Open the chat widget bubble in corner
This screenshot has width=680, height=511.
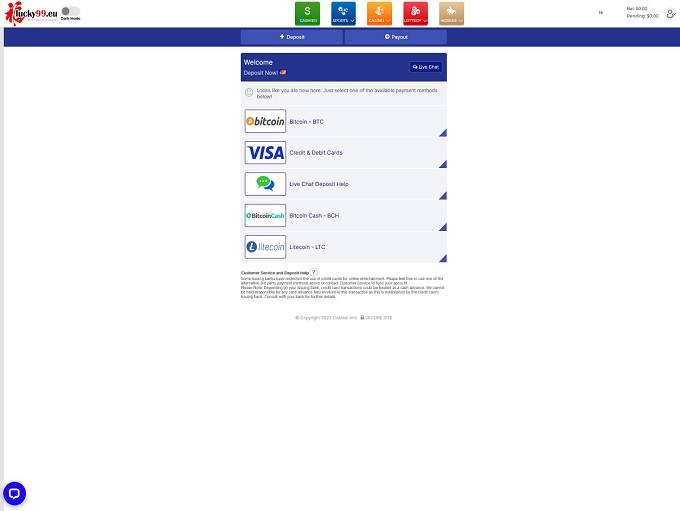tap(15, 493)
